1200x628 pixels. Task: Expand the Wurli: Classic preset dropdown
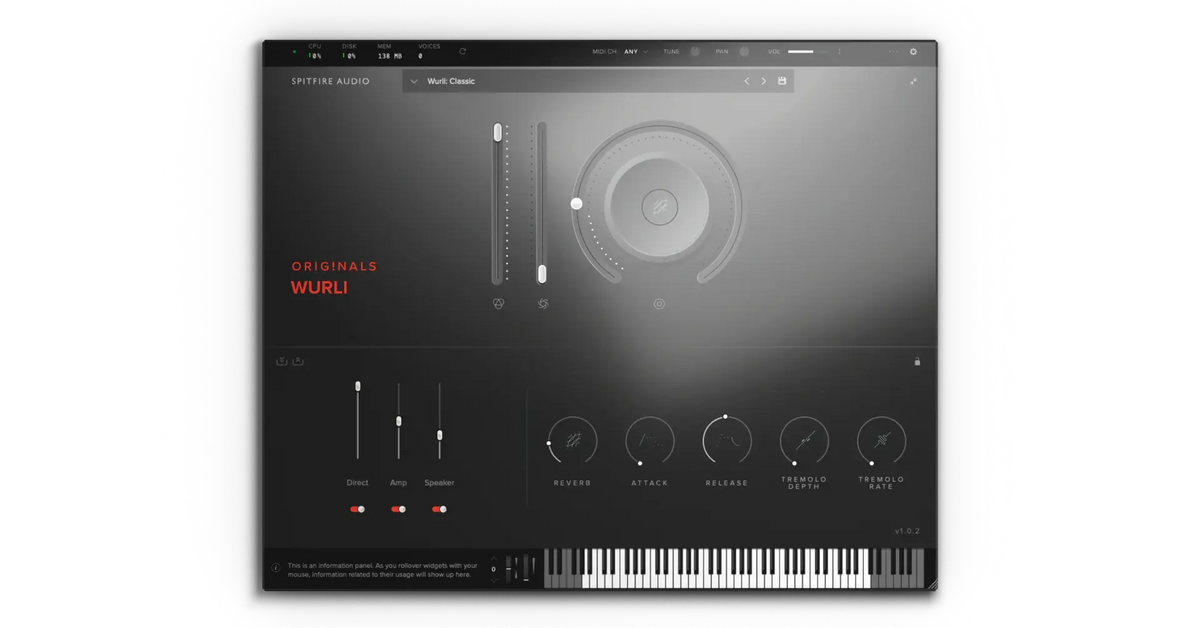[x=414, y=81]
